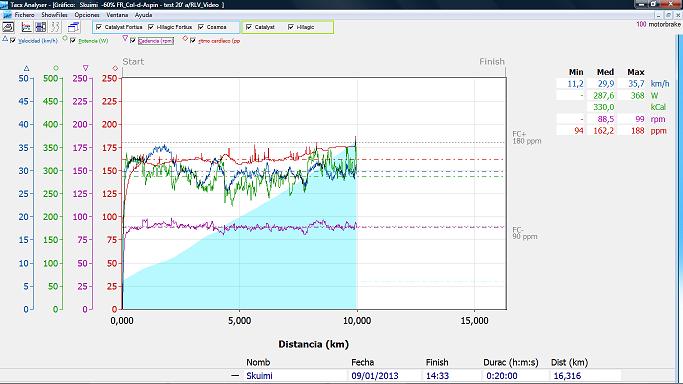Toggle the i-Magic checkbox in the green box
Screen dimensions: 683x384
[291, 27]
